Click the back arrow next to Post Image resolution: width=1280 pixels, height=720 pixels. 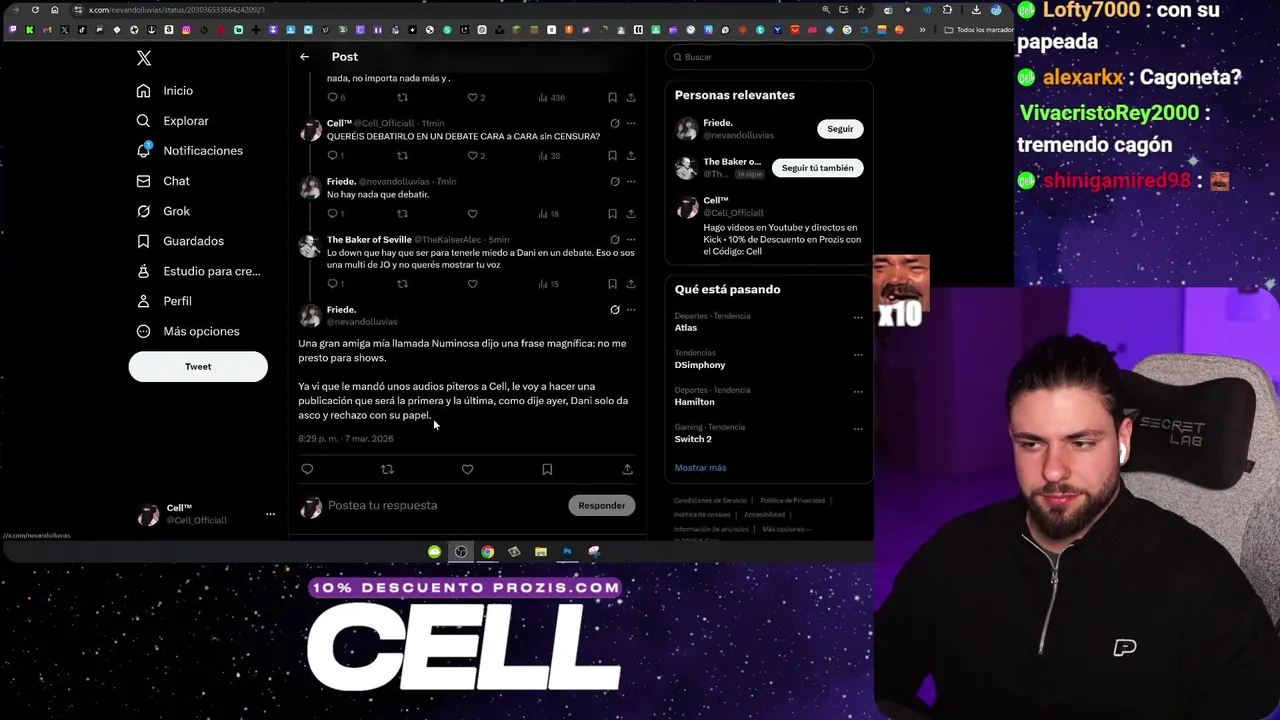coord(304,57)
